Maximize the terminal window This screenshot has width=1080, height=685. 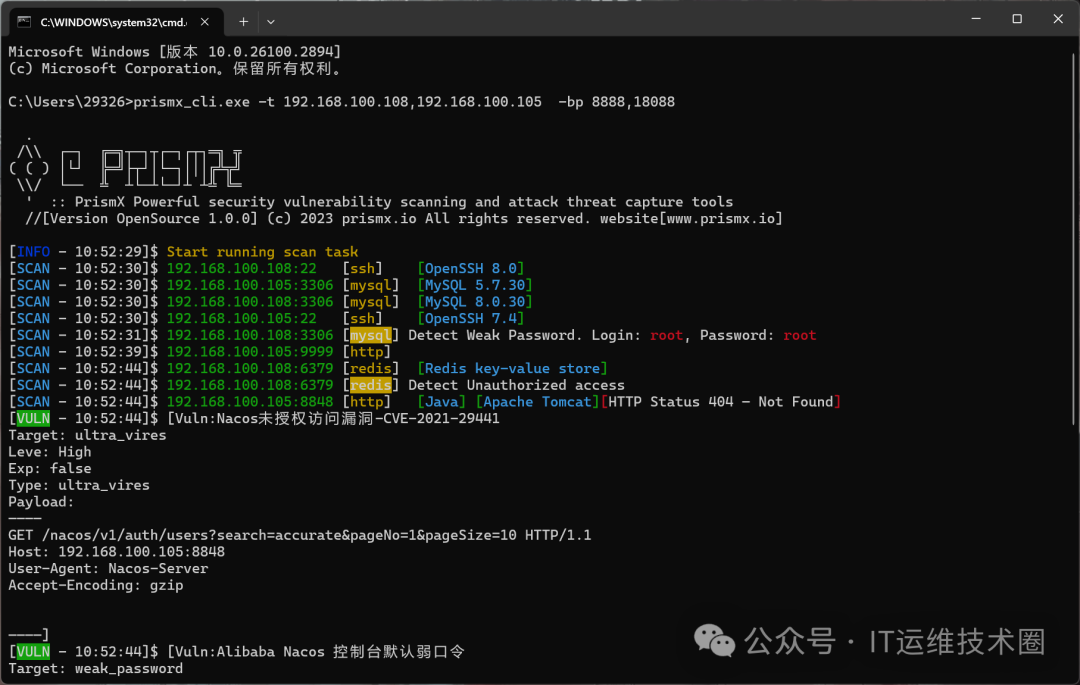(x=1017, y=19)
